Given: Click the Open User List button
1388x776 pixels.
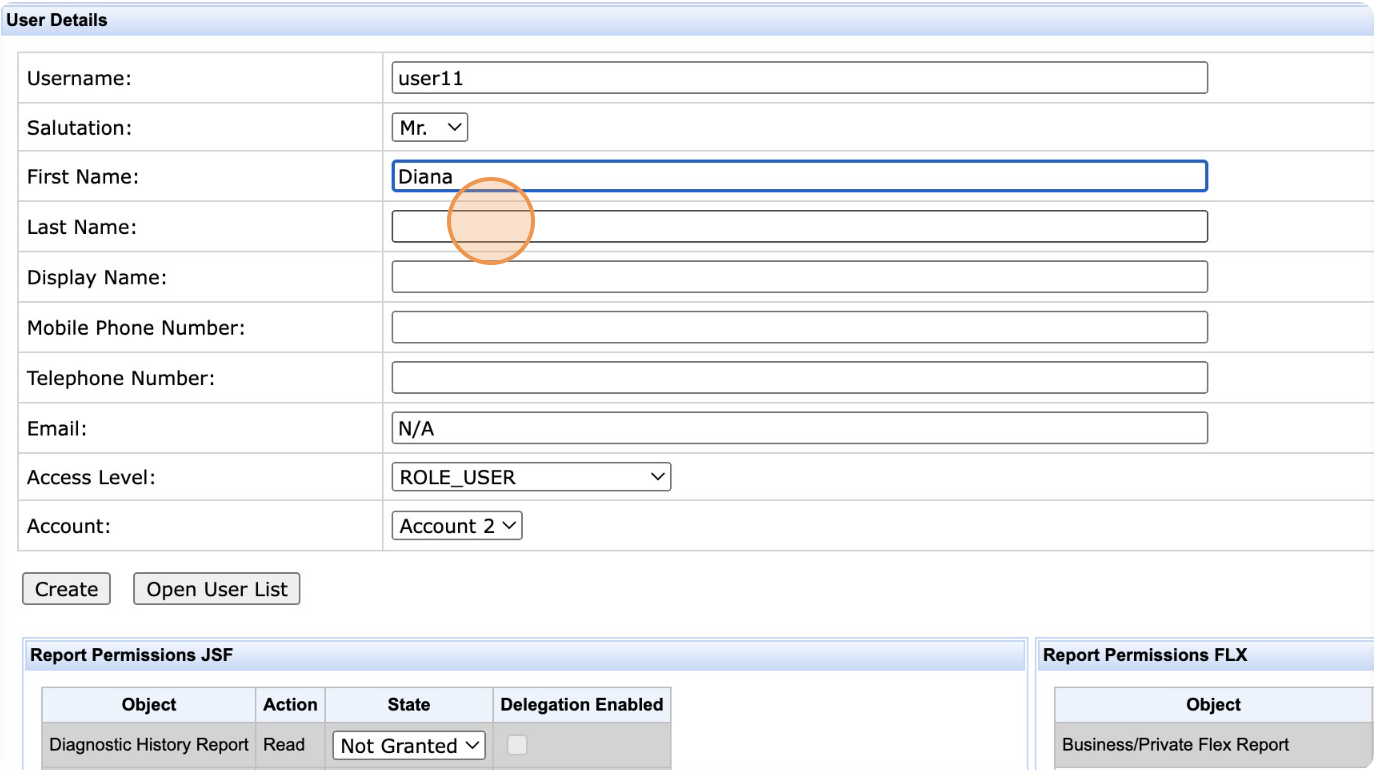Looking at the screenshot, I should coord(216,590).
